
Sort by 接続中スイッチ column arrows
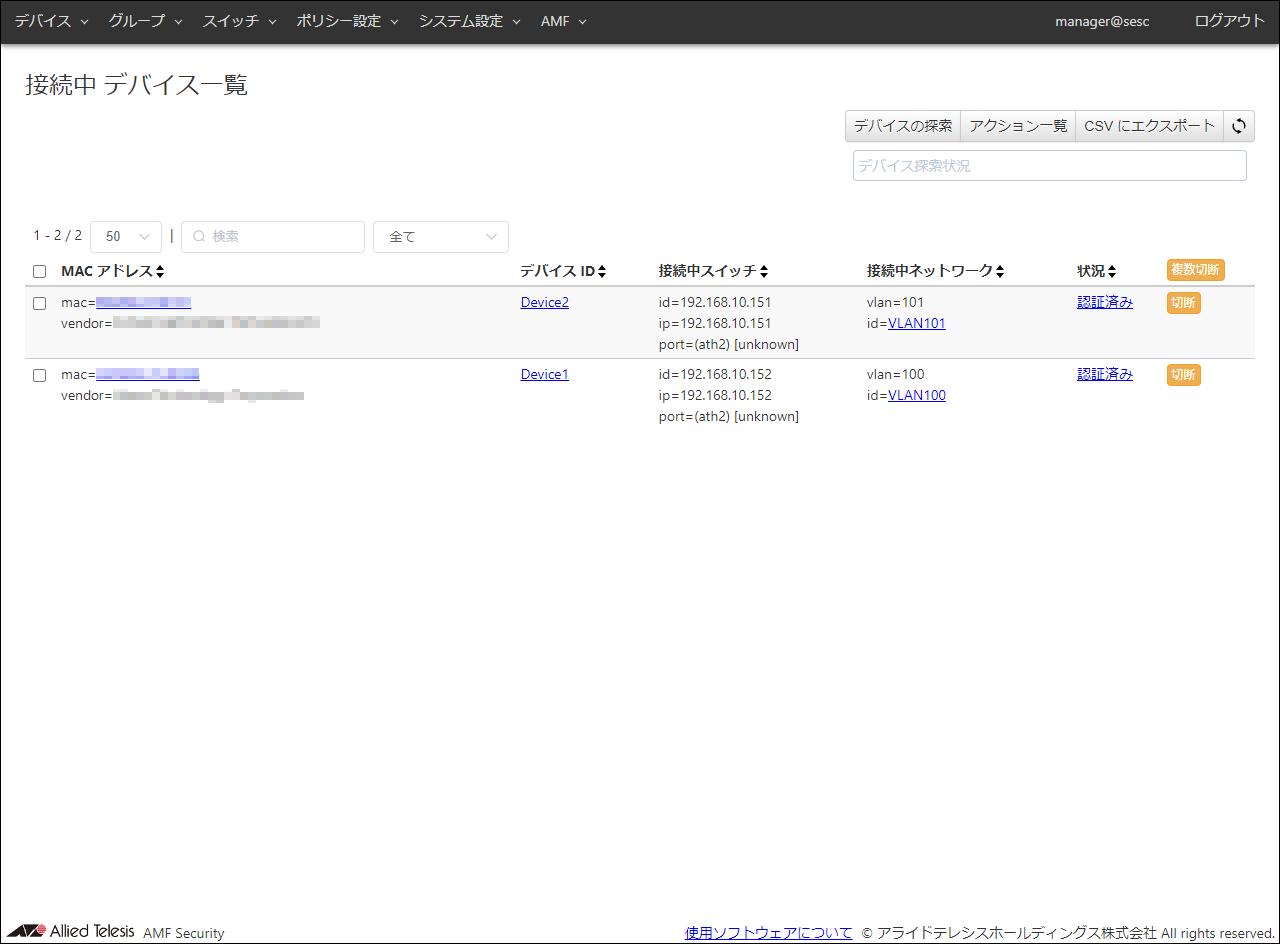pyautogui.click(x=764, y=272)
